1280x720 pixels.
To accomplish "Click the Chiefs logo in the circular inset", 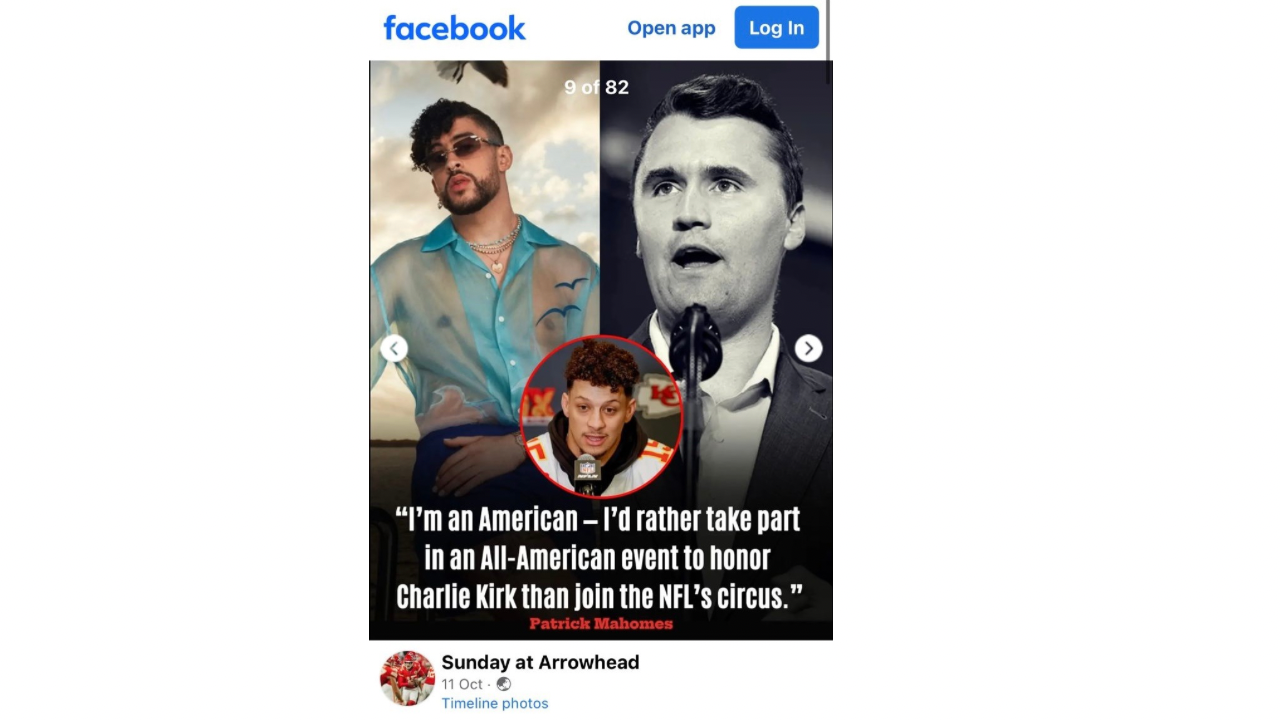I will [x=660, y=393].
